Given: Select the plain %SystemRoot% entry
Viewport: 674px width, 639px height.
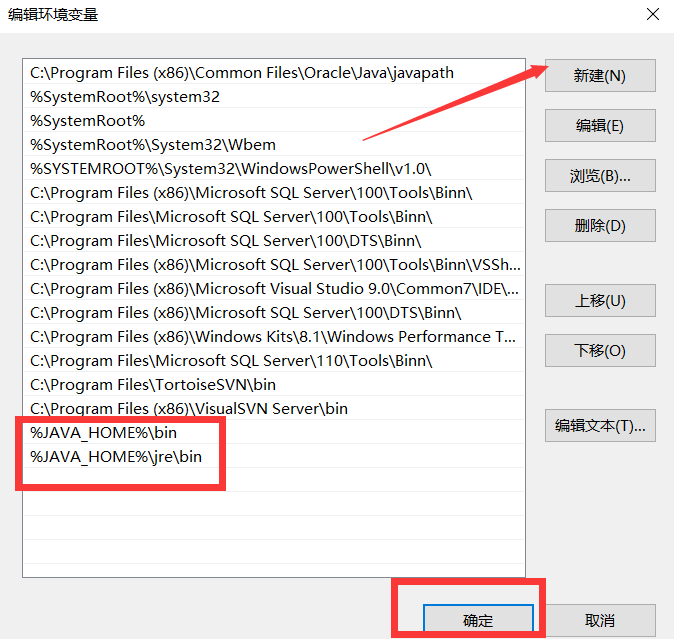Looking at the screenshot, I should [274, 121].
